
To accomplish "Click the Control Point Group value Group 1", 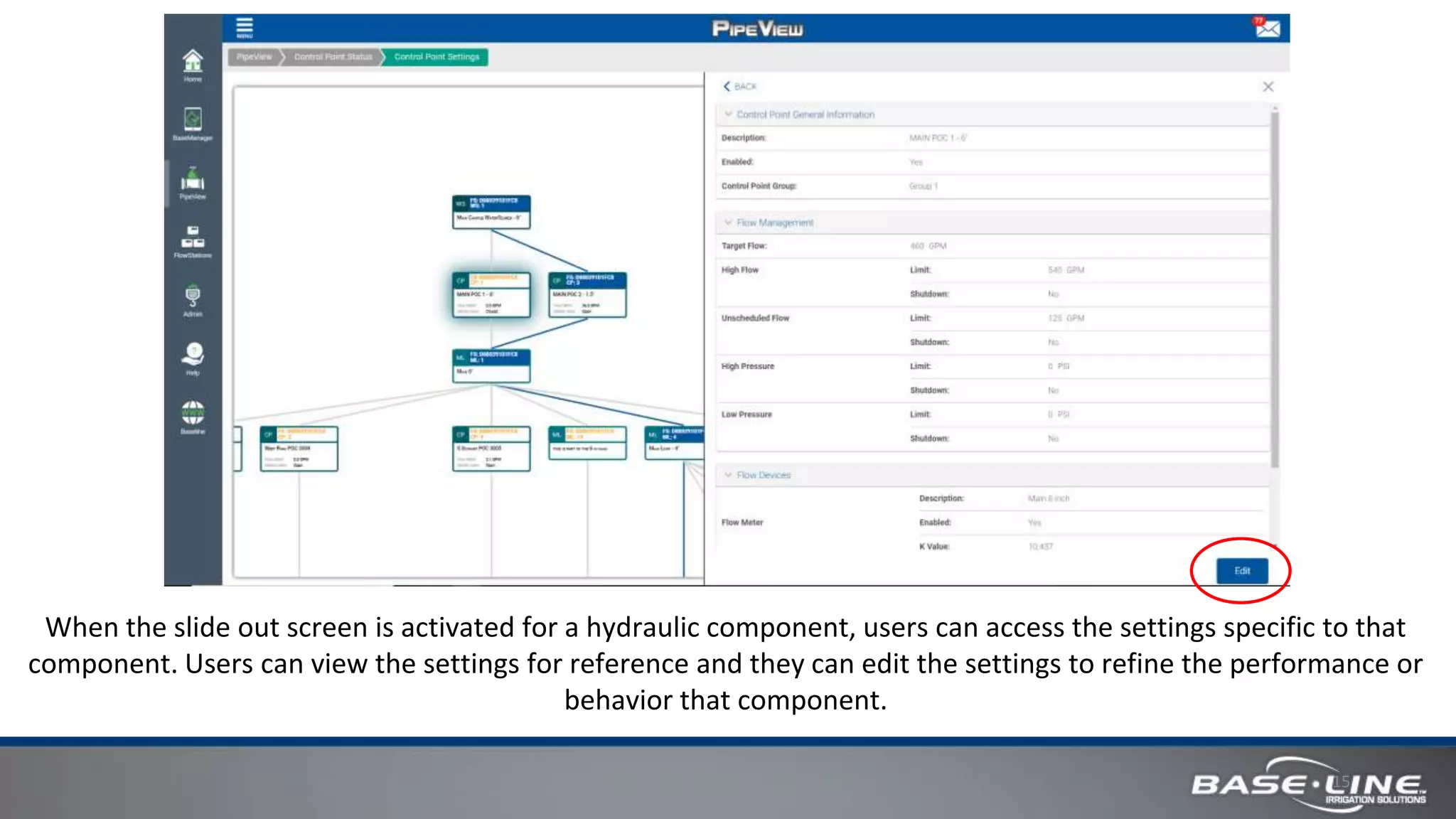I will (x=924, y=186).
